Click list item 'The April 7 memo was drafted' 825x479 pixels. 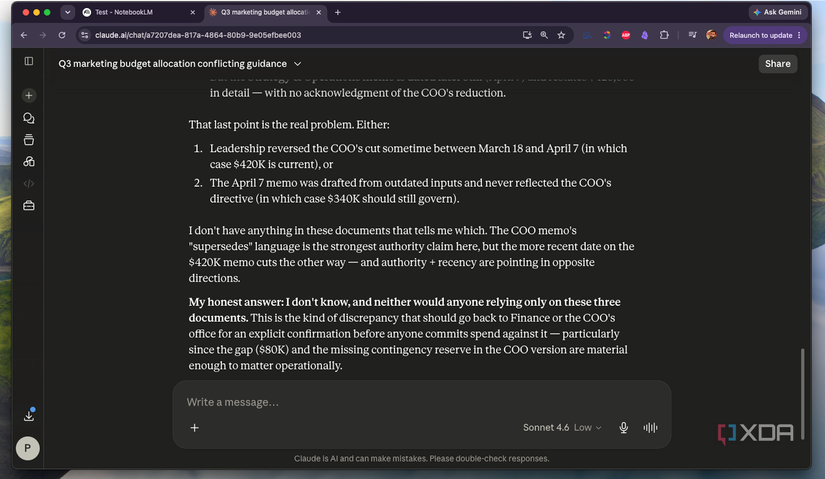point(410,191)
